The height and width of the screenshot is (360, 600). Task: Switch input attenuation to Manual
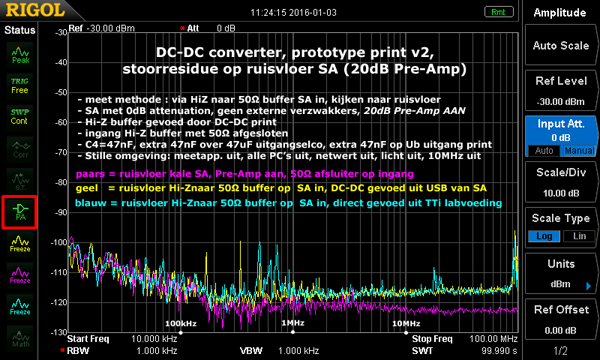pyautogui.click(x=579, y=151)
